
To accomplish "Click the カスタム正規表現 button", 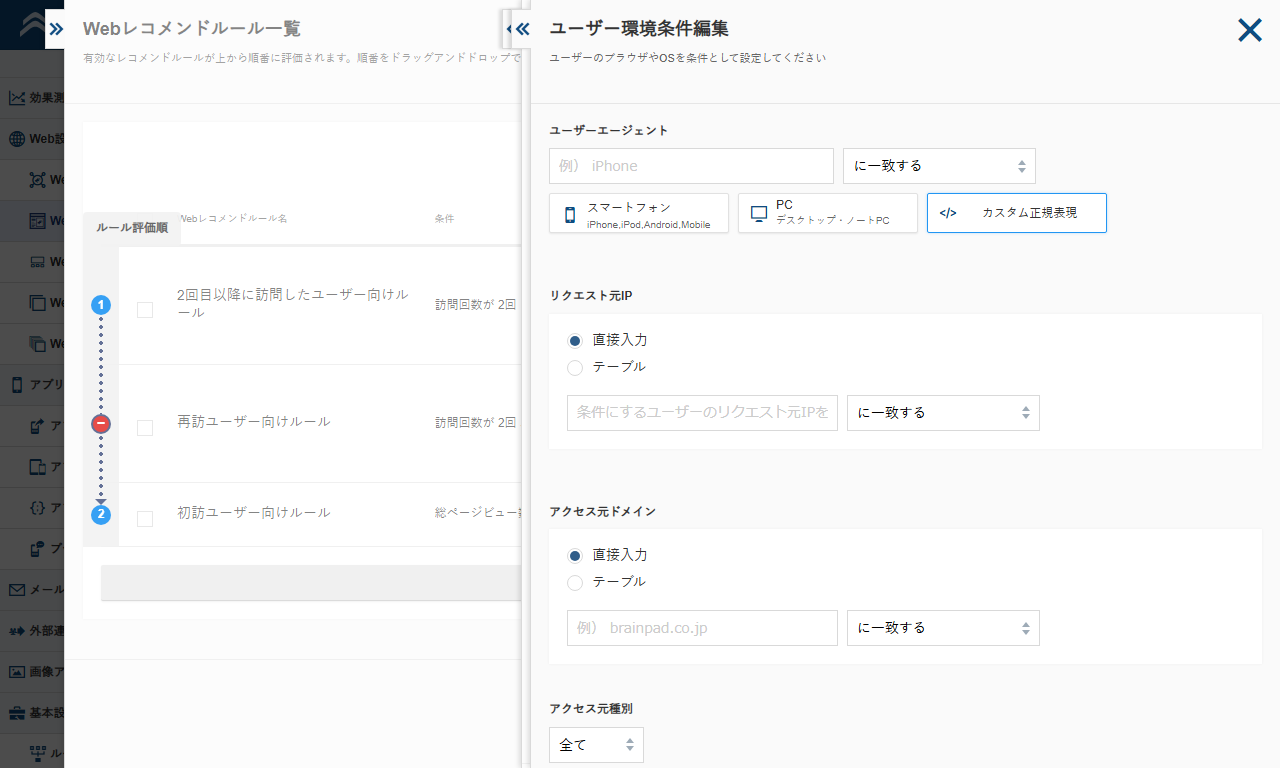I will [1017, 213].
